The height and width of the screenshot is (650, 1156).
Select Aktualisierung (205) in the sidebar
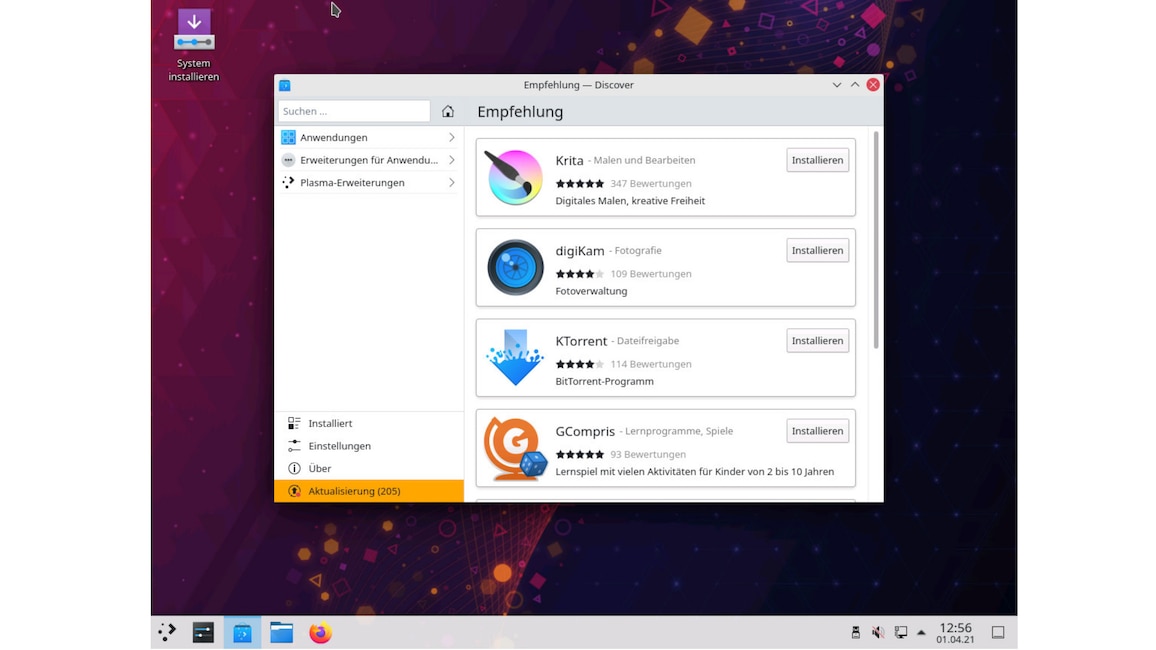coord(355,491)
